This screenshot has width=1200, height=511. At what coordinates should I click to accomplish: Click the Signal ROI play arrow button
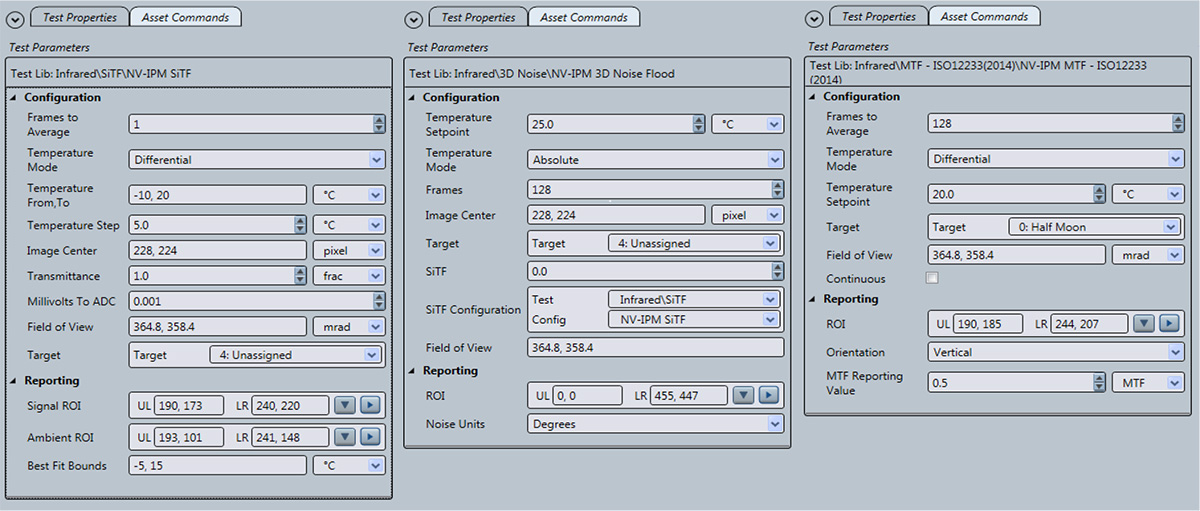pos(371,405)
